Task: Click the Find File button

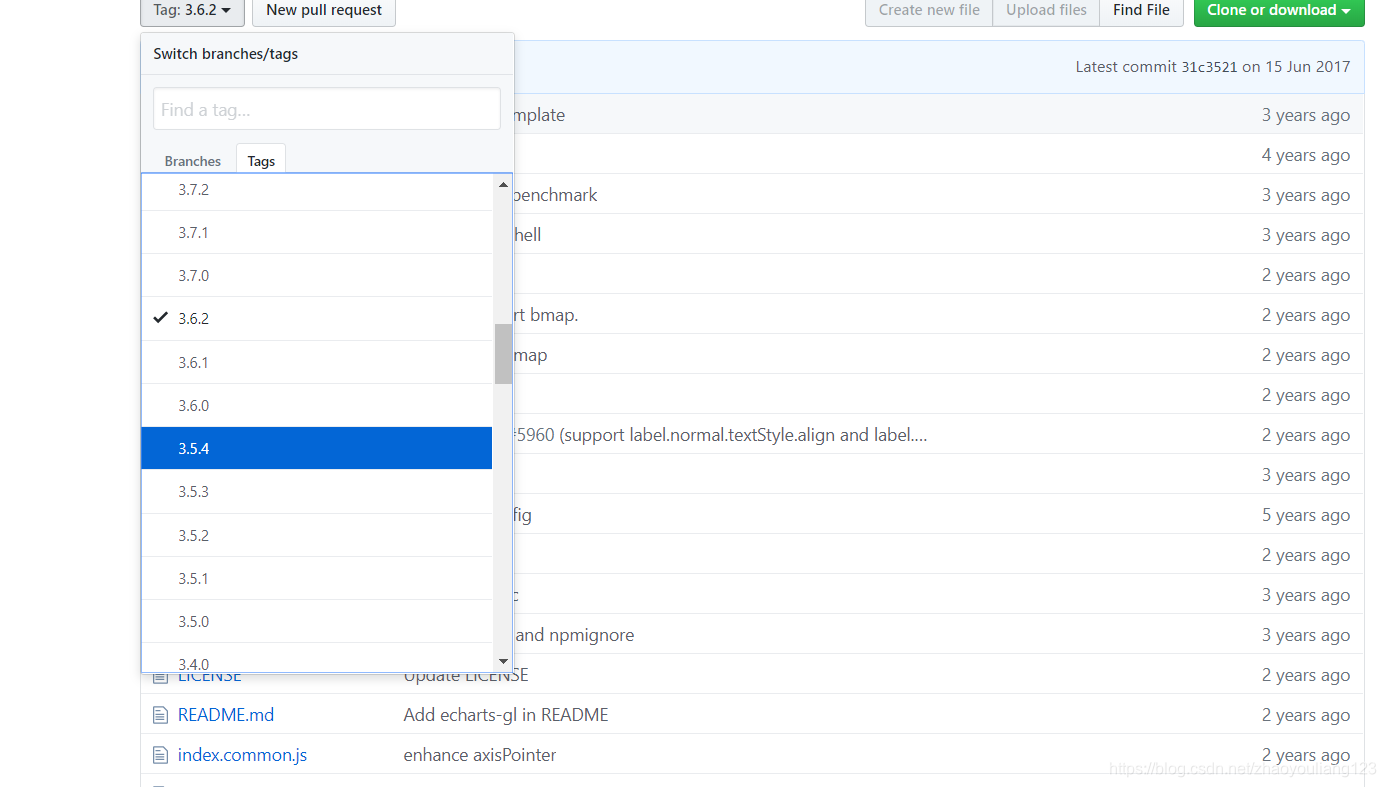Action: point(1141,11)
